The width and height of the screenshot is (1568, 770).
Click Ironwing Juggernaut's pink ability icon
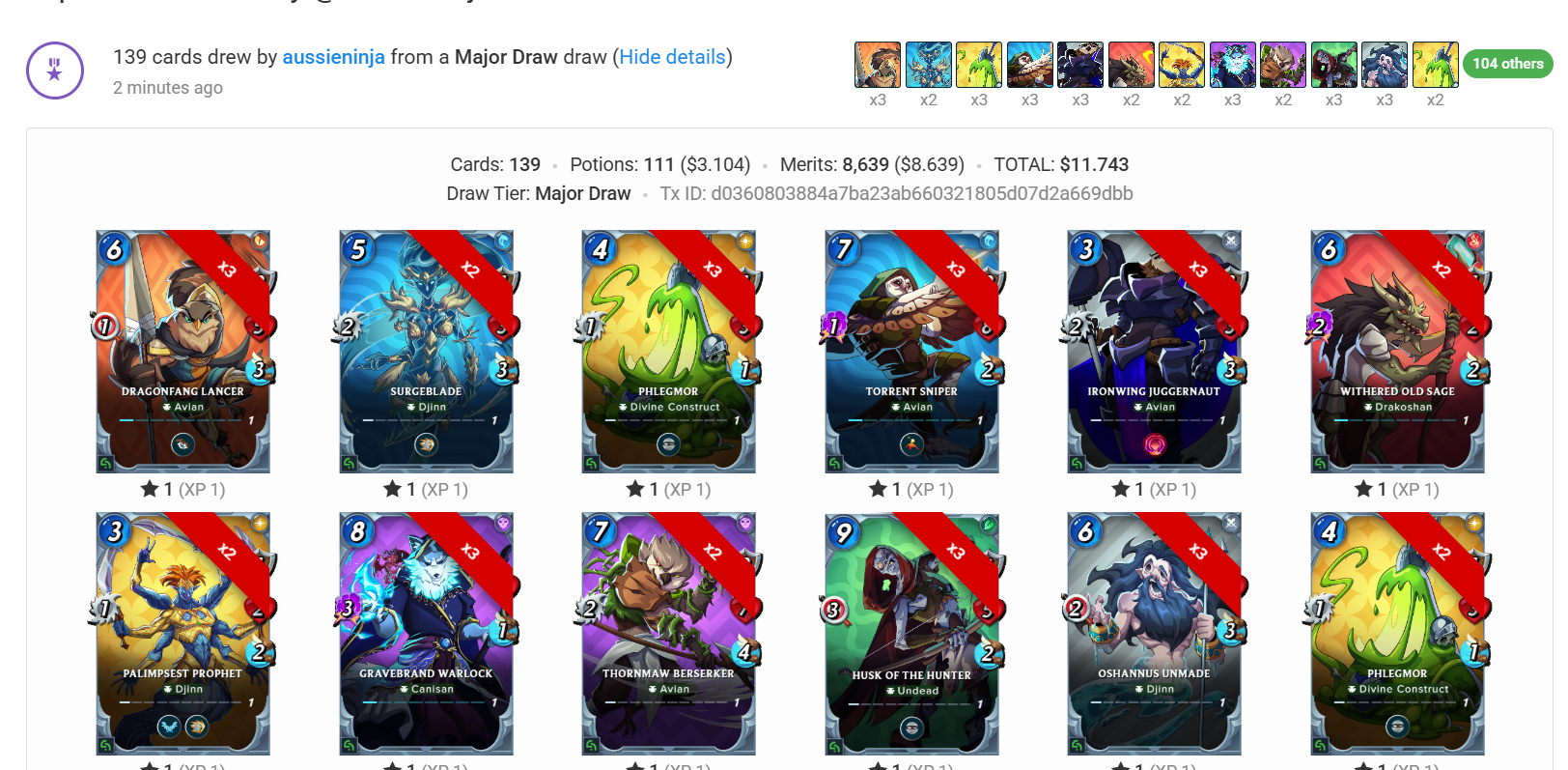pyautogui.click(x=1155, y=444)
